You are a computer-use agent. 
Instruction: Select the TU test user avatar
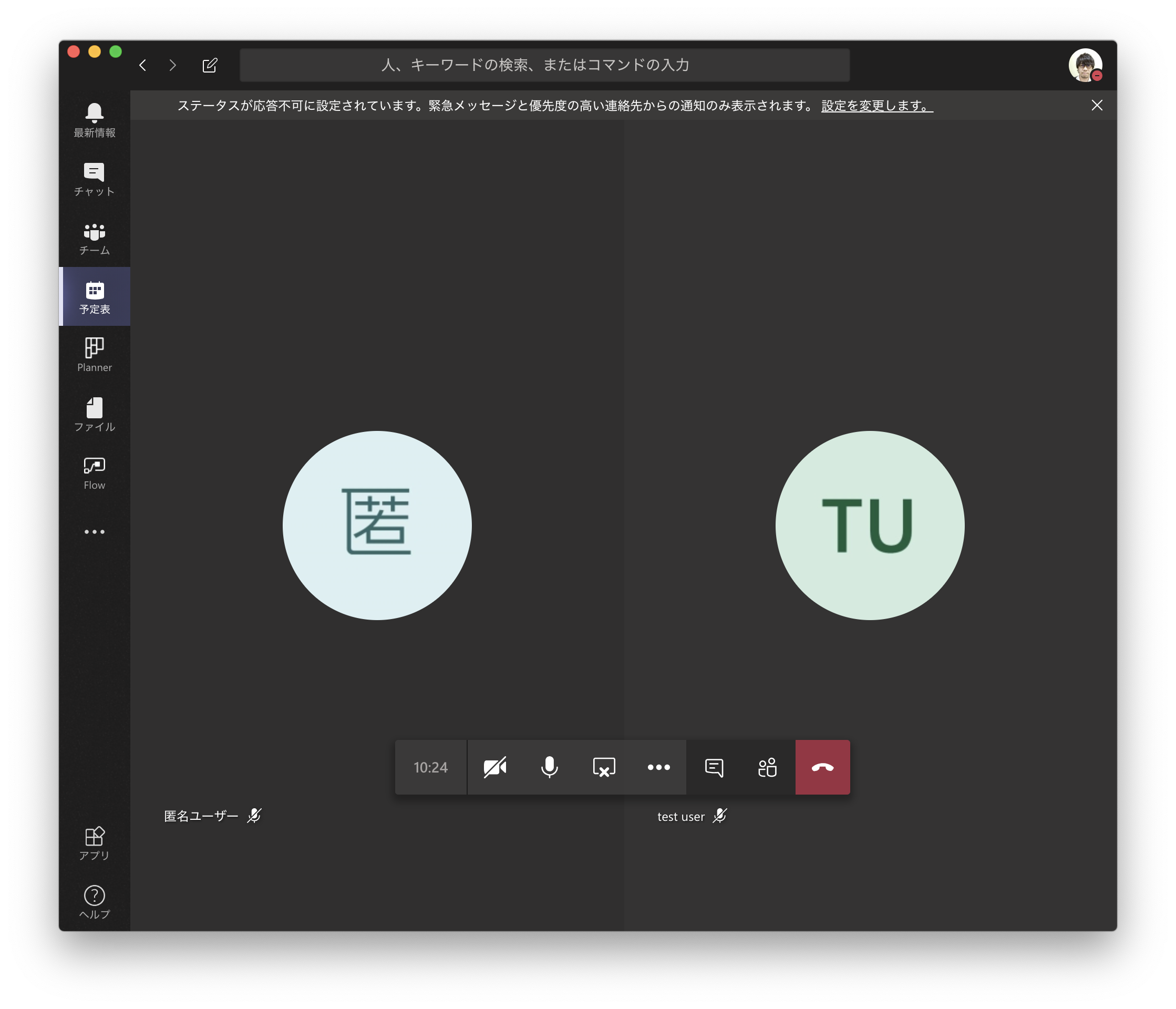pyautogui.click(x=870, y=526)
